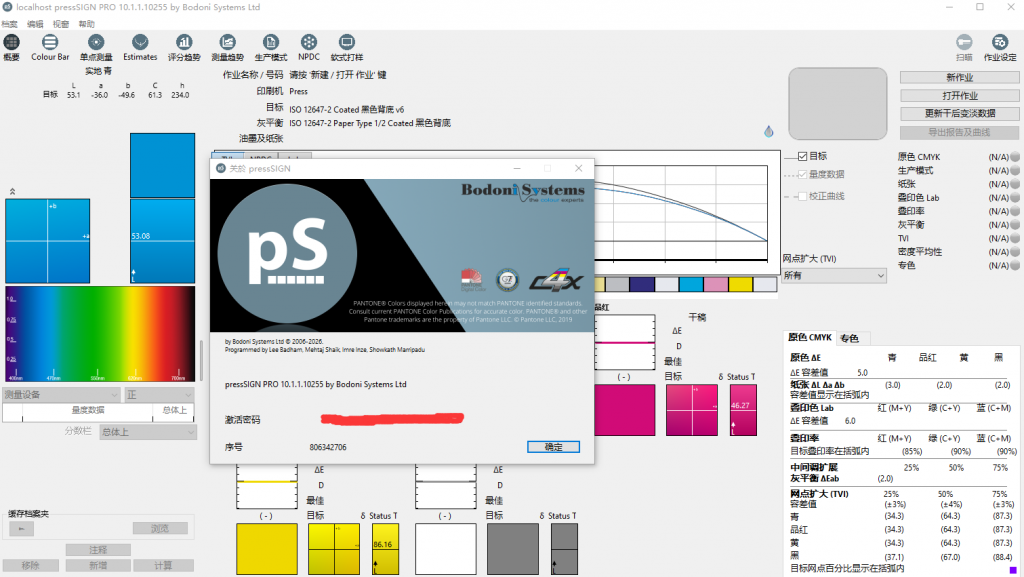Open the 帮助 menu

coord(86,24)
